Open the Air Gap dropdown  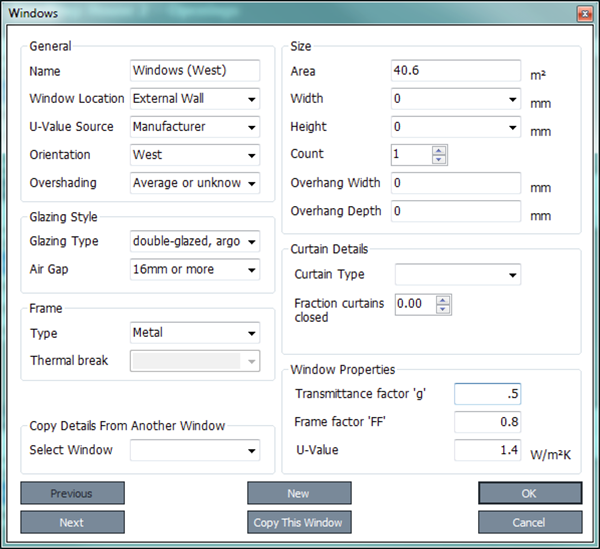tap(195, 269)
